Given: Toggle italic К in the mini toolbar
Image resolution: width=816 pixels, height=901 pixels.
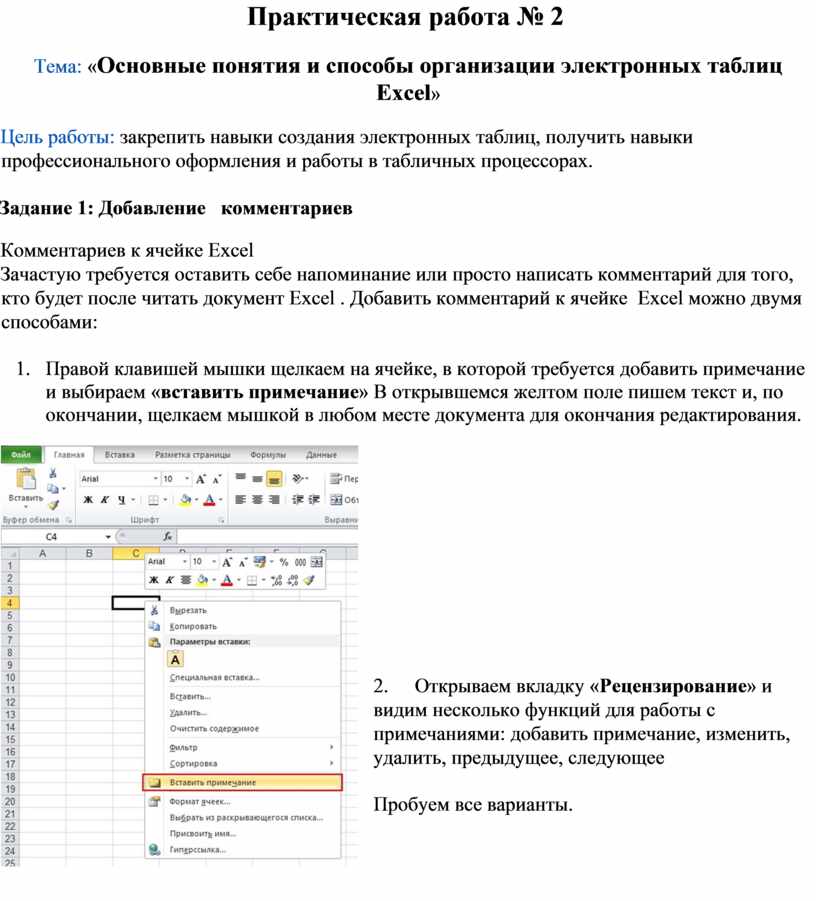Looking at the screenshot, I should [170, 580].
